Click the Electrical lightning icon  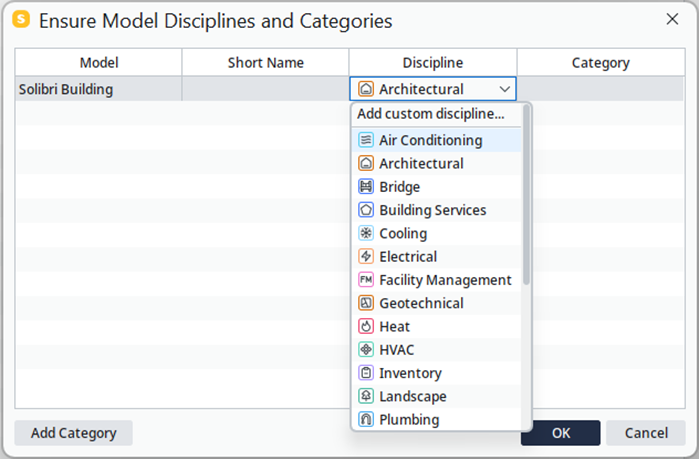pyautogui.click(x=366, y=256)
